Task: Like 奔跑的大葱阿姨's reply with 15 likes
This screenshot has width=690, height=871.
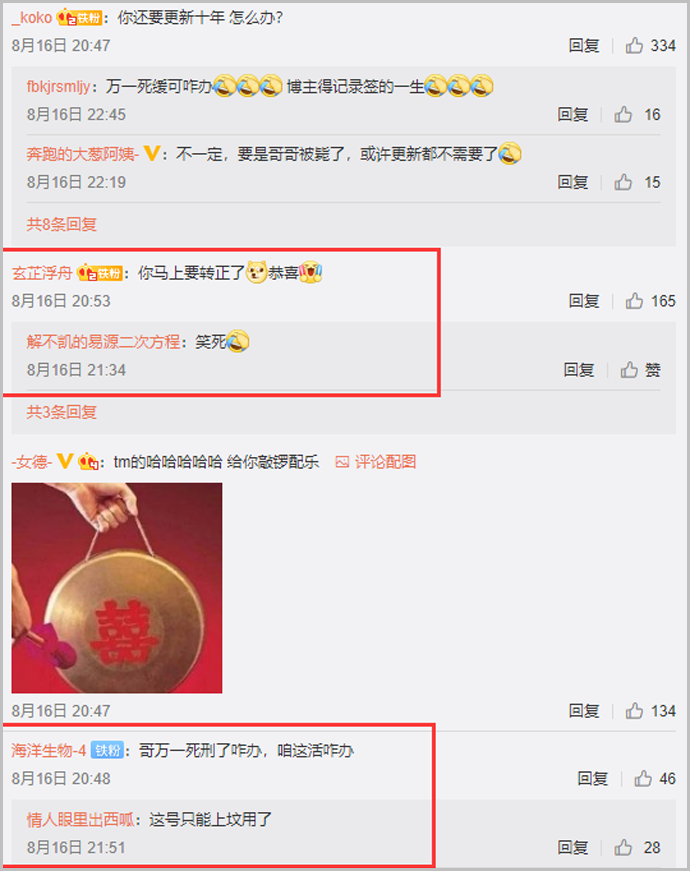Action: tap(623, 182)
